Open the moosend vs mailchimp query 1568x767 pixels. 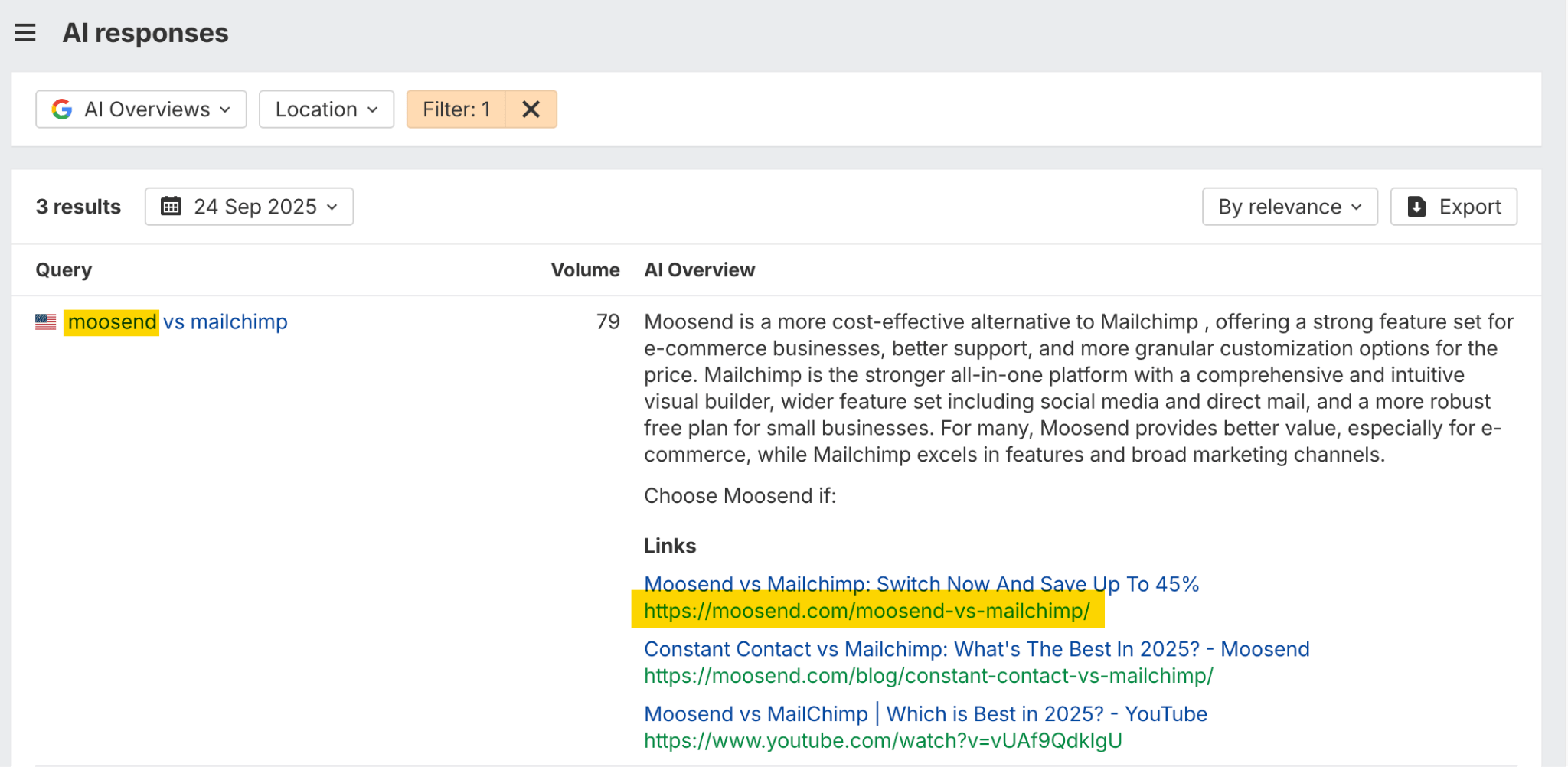[x=178, y=322]
